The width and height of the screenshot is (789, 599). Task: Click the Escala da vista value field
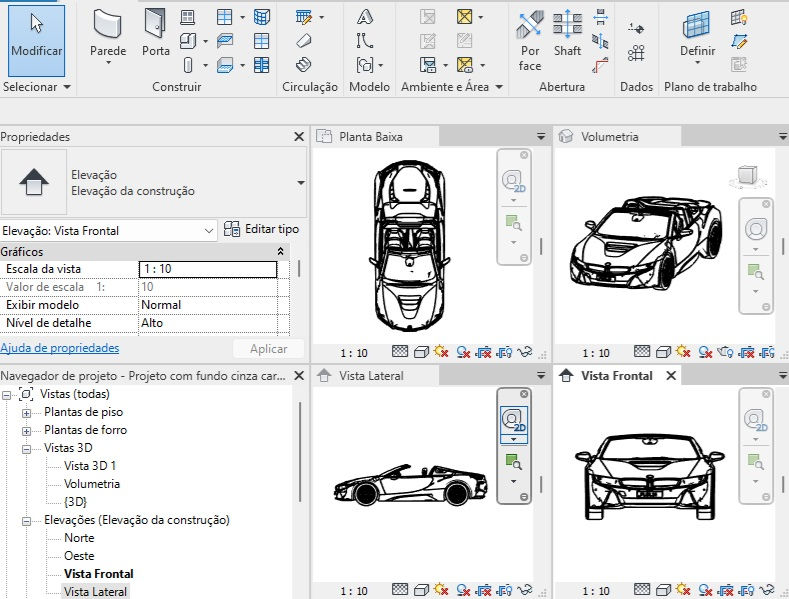207,269
